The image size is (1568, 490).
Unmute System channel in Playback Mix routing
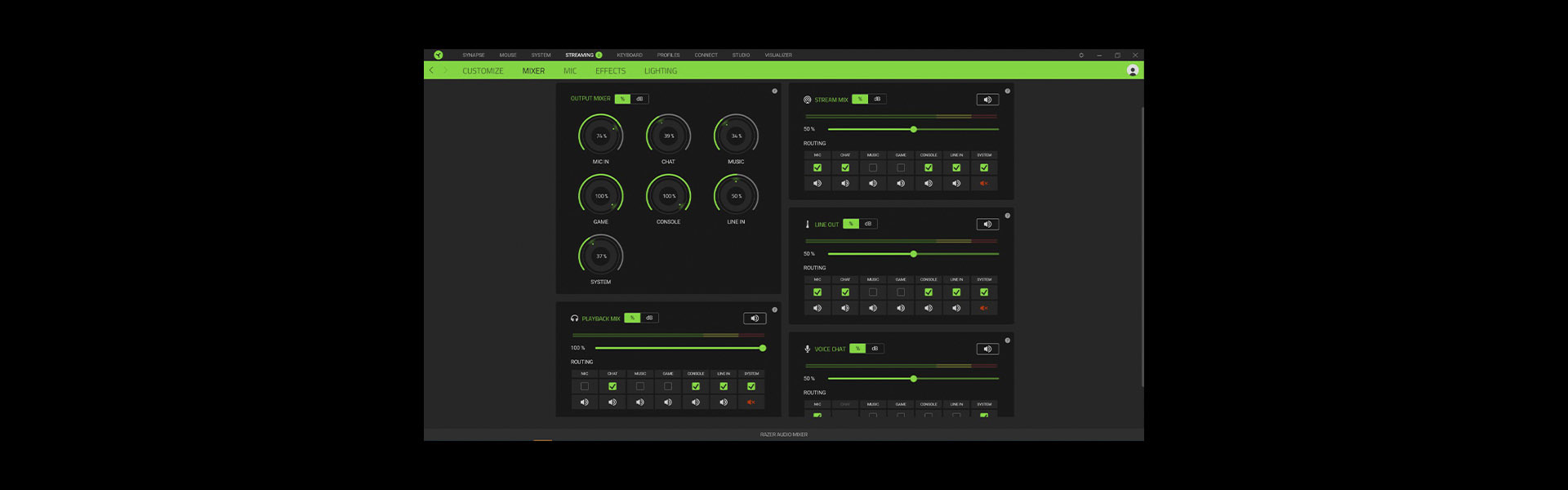(x=751, y=403)
